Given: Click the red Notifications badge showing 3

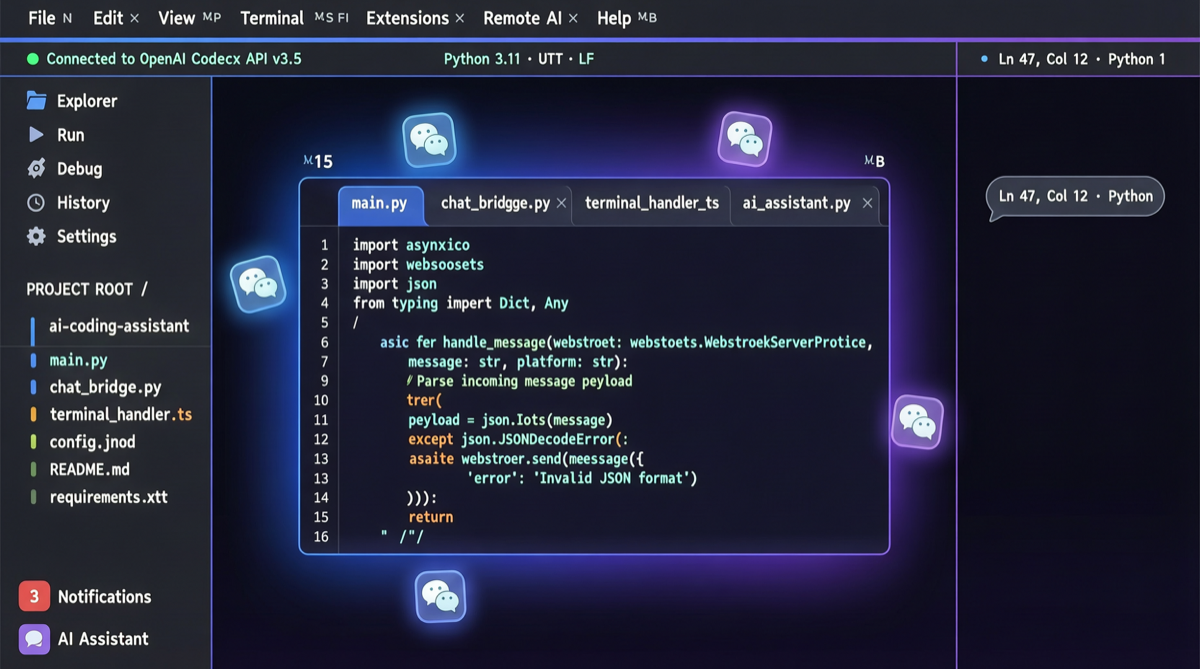Looking at the screenshot, I should pos(34,597).
